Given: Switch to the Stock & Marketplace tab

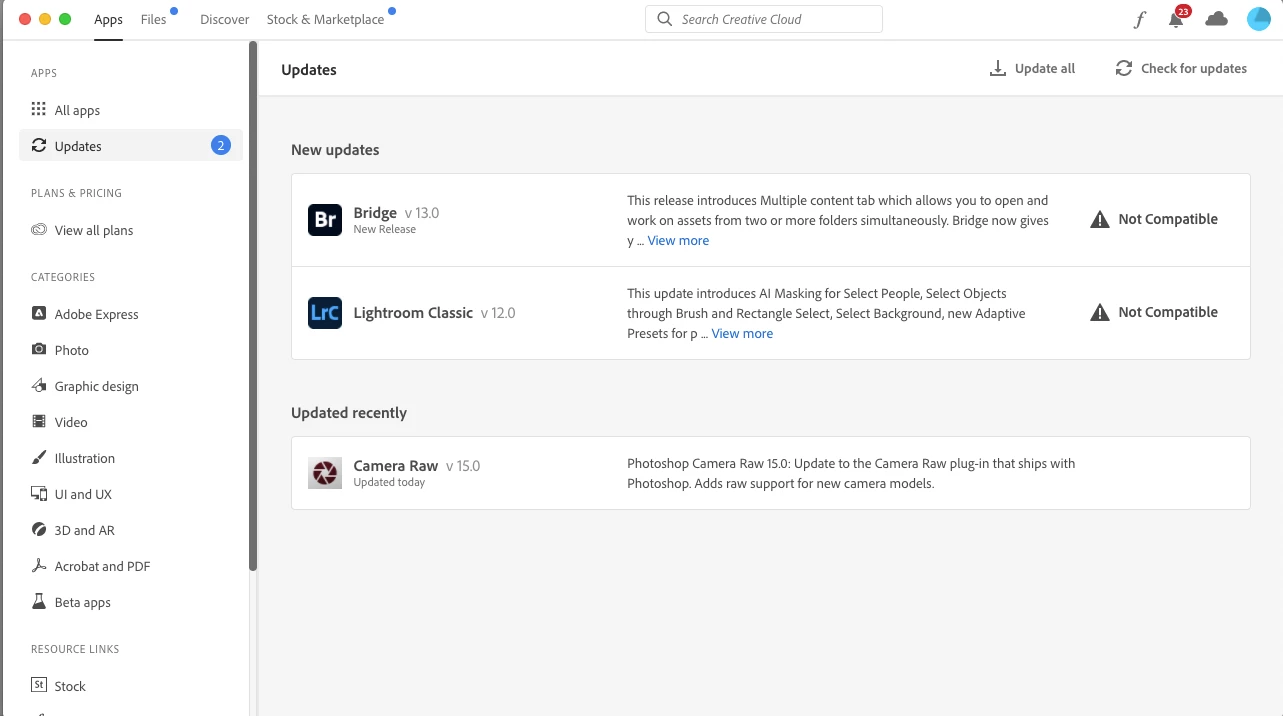Looking at the screenshot, I should click(x=325, y=19).
